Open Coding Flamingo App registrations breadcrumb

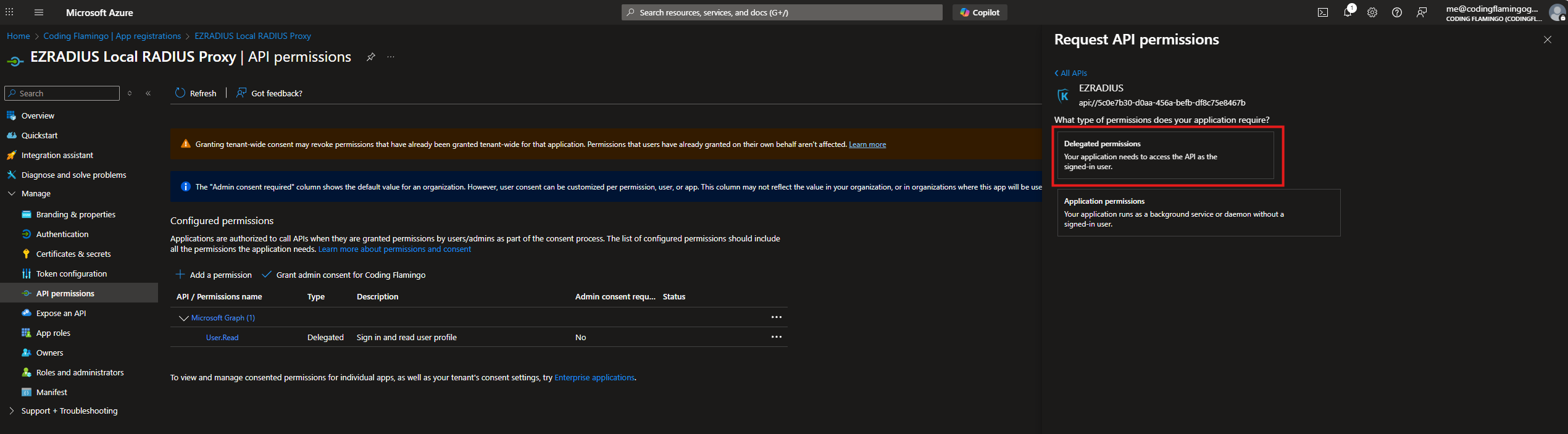(x=112, y=36)
